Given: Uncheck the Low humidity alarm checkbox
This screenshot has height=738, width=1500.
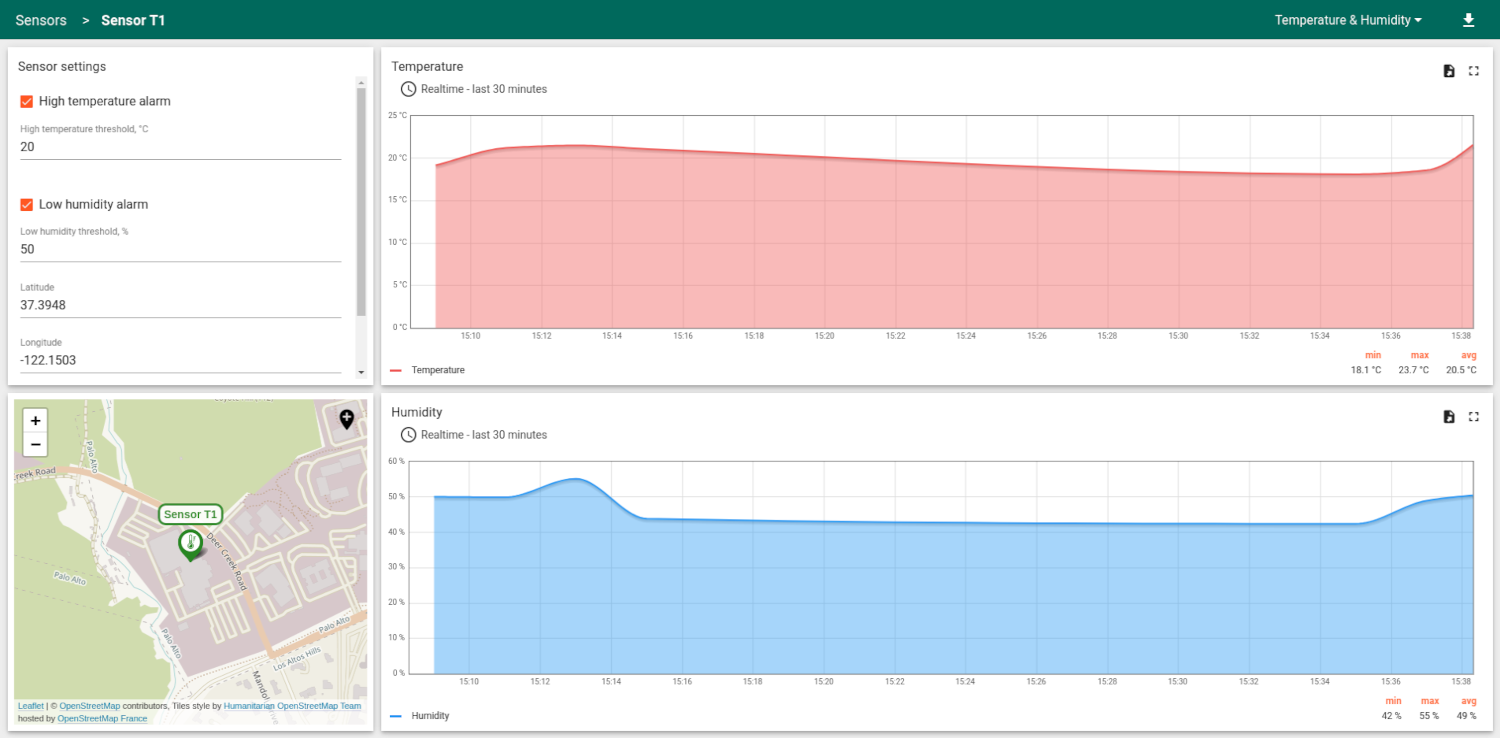Looking at the screenshot, I should pyautogui.click(x=27, y=204).
